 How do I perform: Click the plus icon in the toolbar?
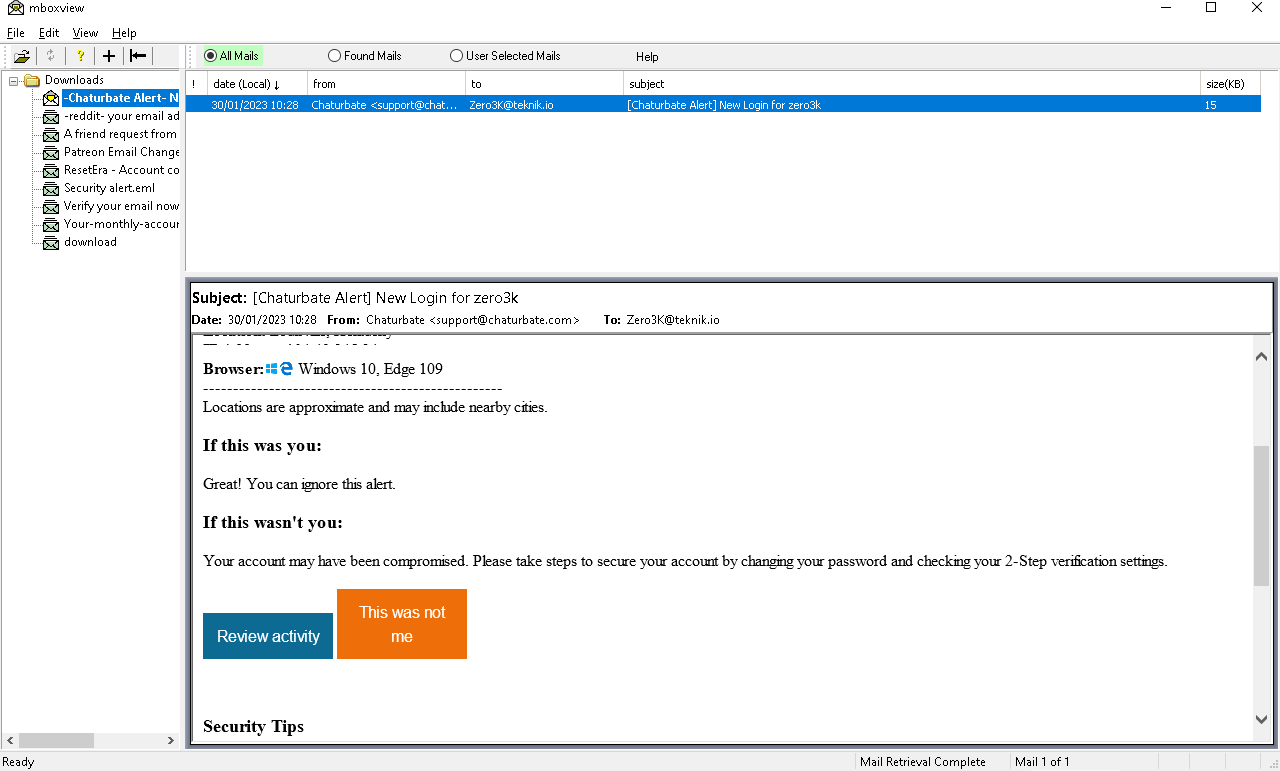(x=109, y=55)
